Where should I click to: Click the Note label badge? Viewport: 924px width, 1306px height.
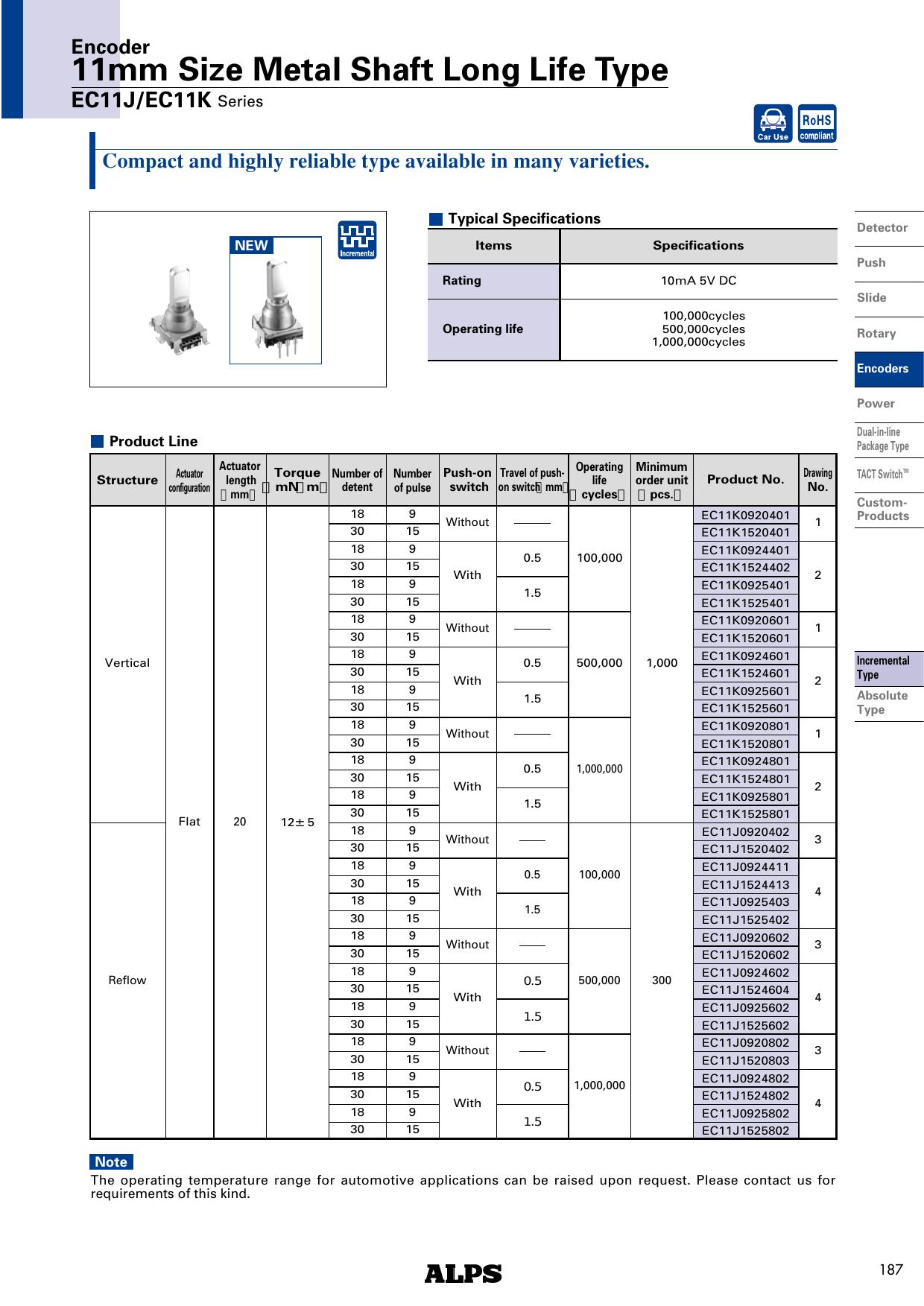click(x=111, y=1161)
